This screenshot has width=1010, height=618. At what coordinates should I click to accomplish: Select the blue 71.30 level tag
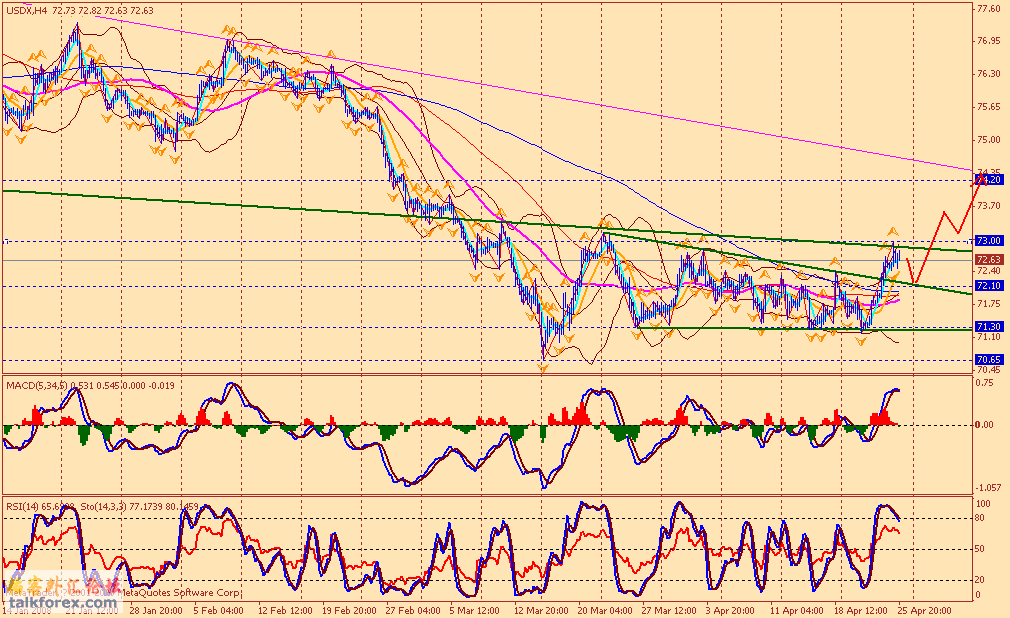989,327
